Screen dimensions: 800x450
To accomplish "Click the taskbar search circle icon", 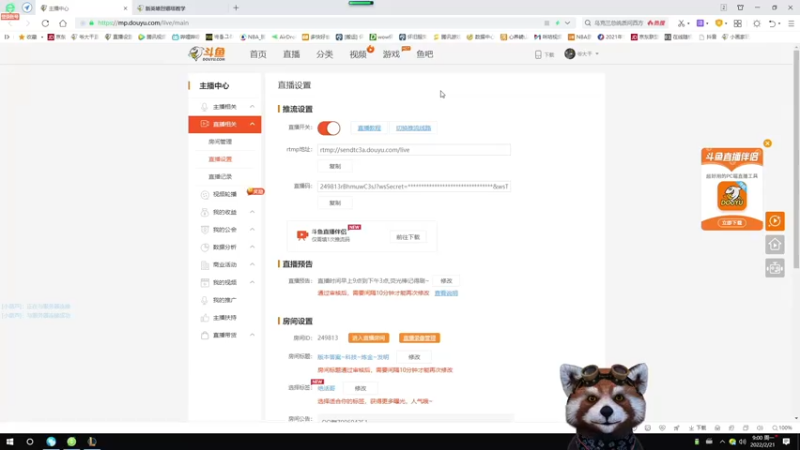I will pyautogui.click(x=30, y=442).
